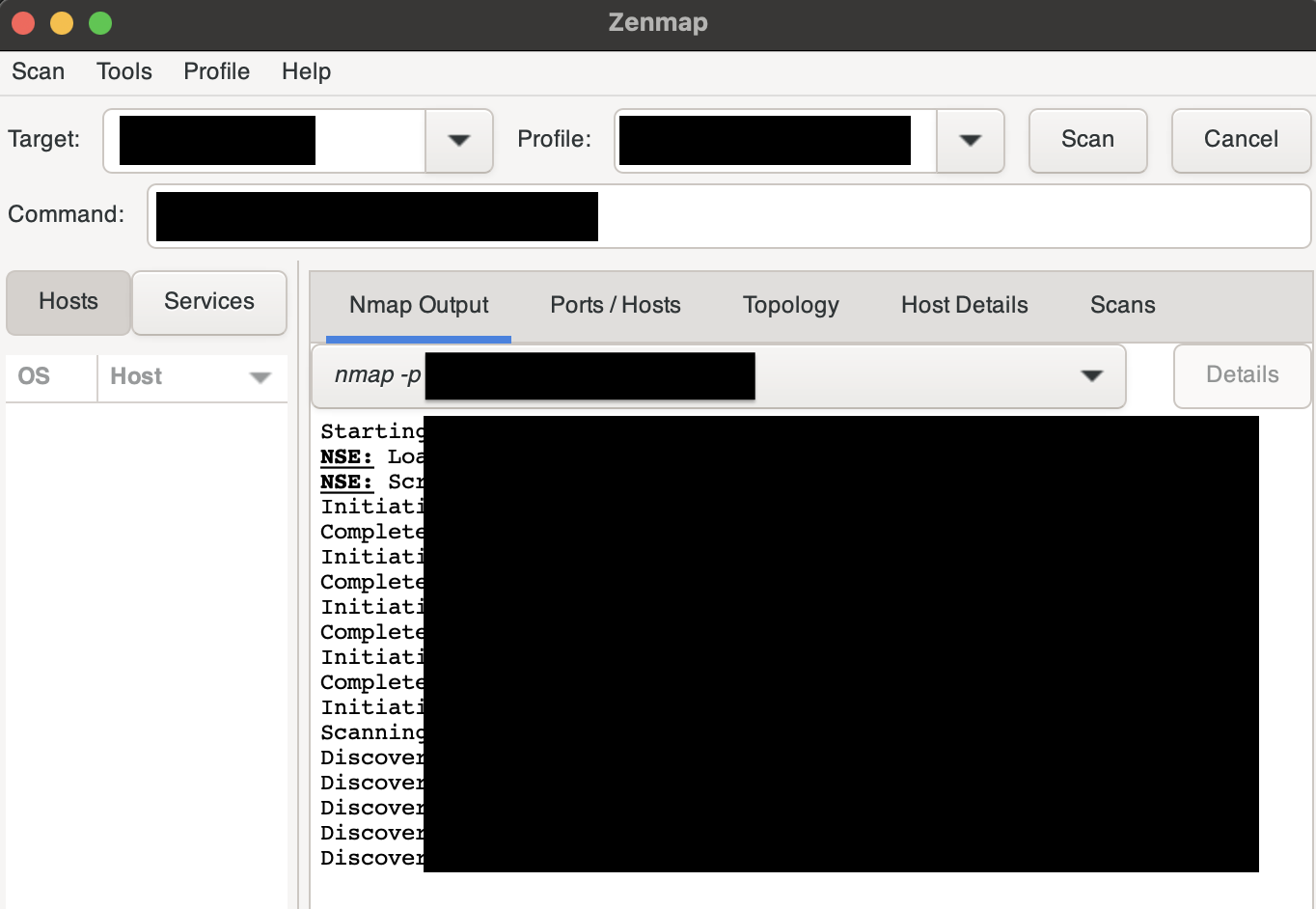Image resolution: width=1316 pixels, height=909 pixels.
Task: Switch to Scans tab
Action: click(1123, 306)
